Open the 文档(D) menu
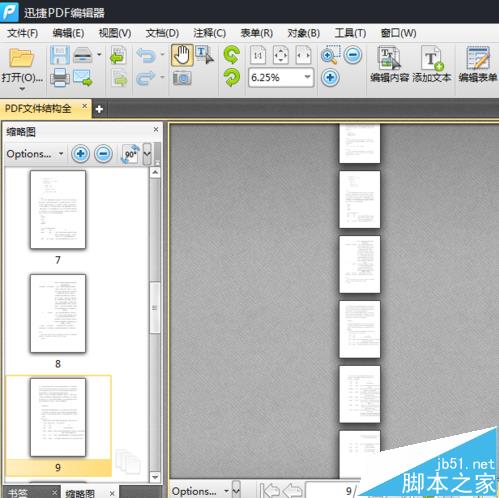This screenshot has height=498, width=499. [162, 33]
